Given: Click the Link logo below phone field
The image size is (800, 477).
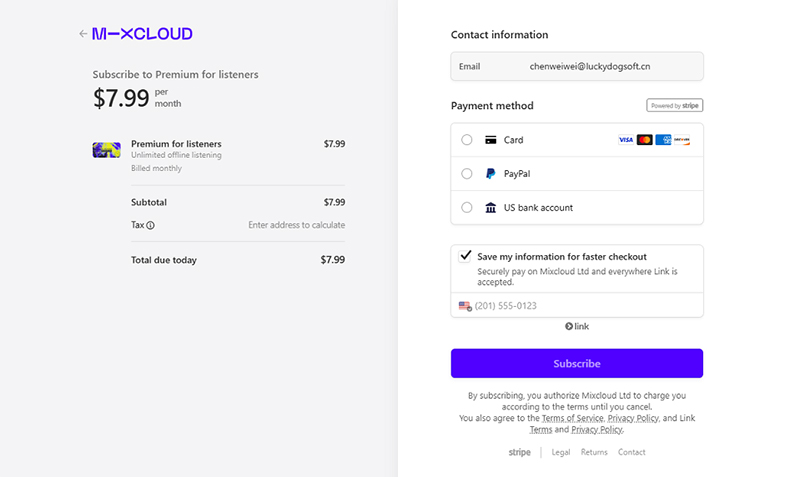Looking at the screenshot, I should click(577, 327).
